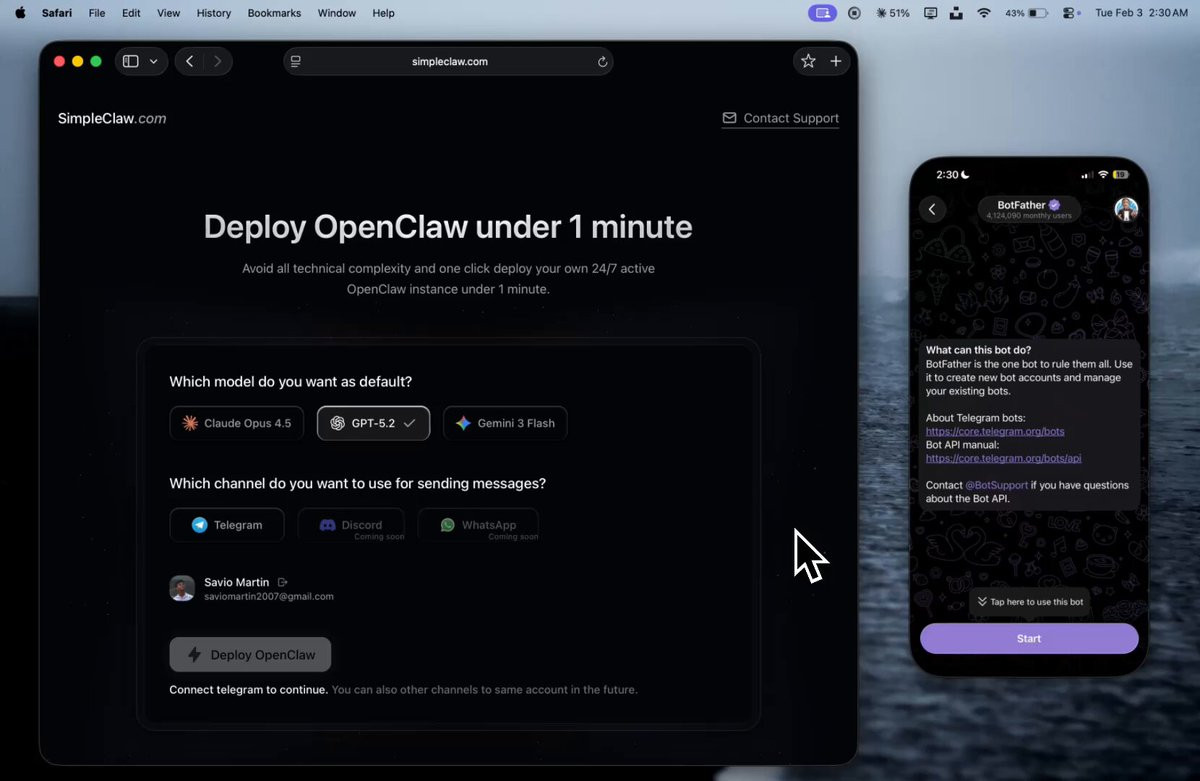Click the Discord logo icon
Screen dimensions: 1200x781
tap(327, 525)
